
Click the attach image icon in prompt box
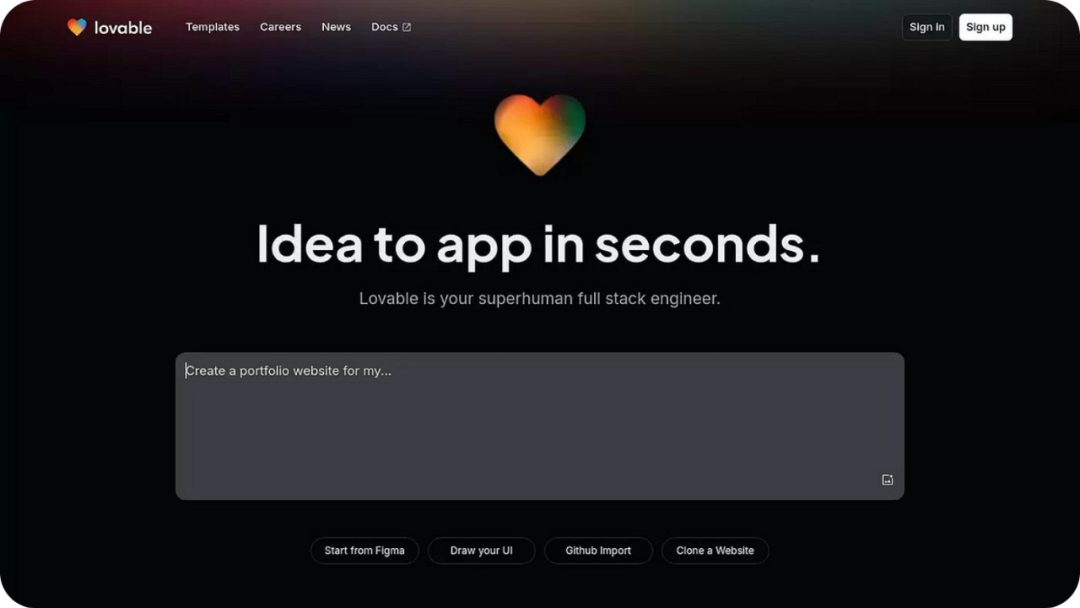(887, 480)
